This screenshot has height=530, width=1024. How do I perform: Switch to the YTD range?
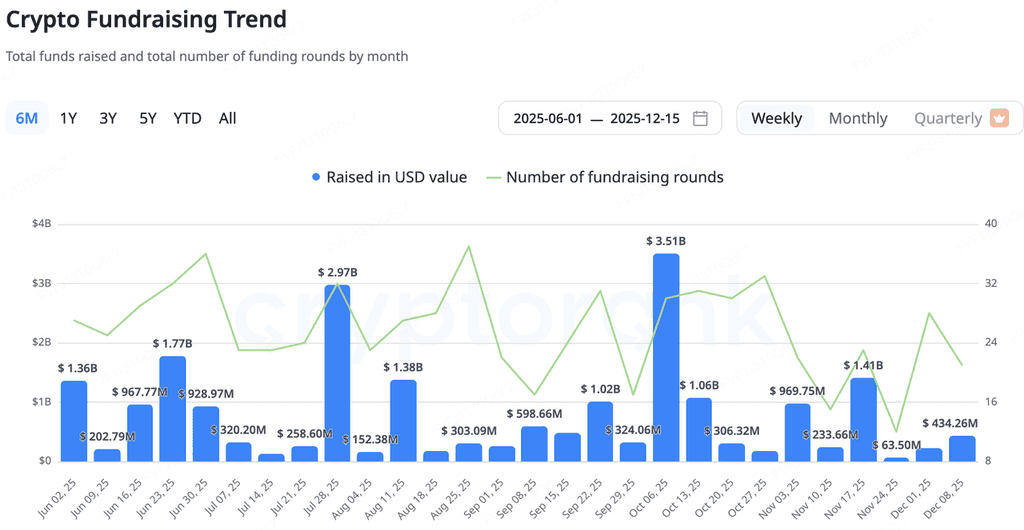point(187,118)
